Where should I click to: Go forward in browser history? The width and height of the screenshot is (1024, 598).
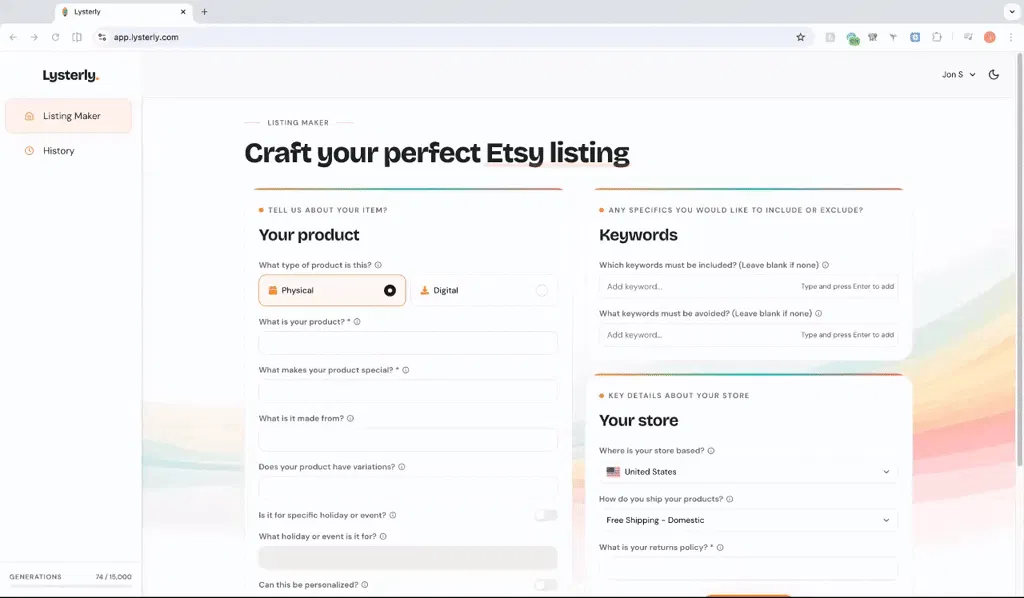34,37
